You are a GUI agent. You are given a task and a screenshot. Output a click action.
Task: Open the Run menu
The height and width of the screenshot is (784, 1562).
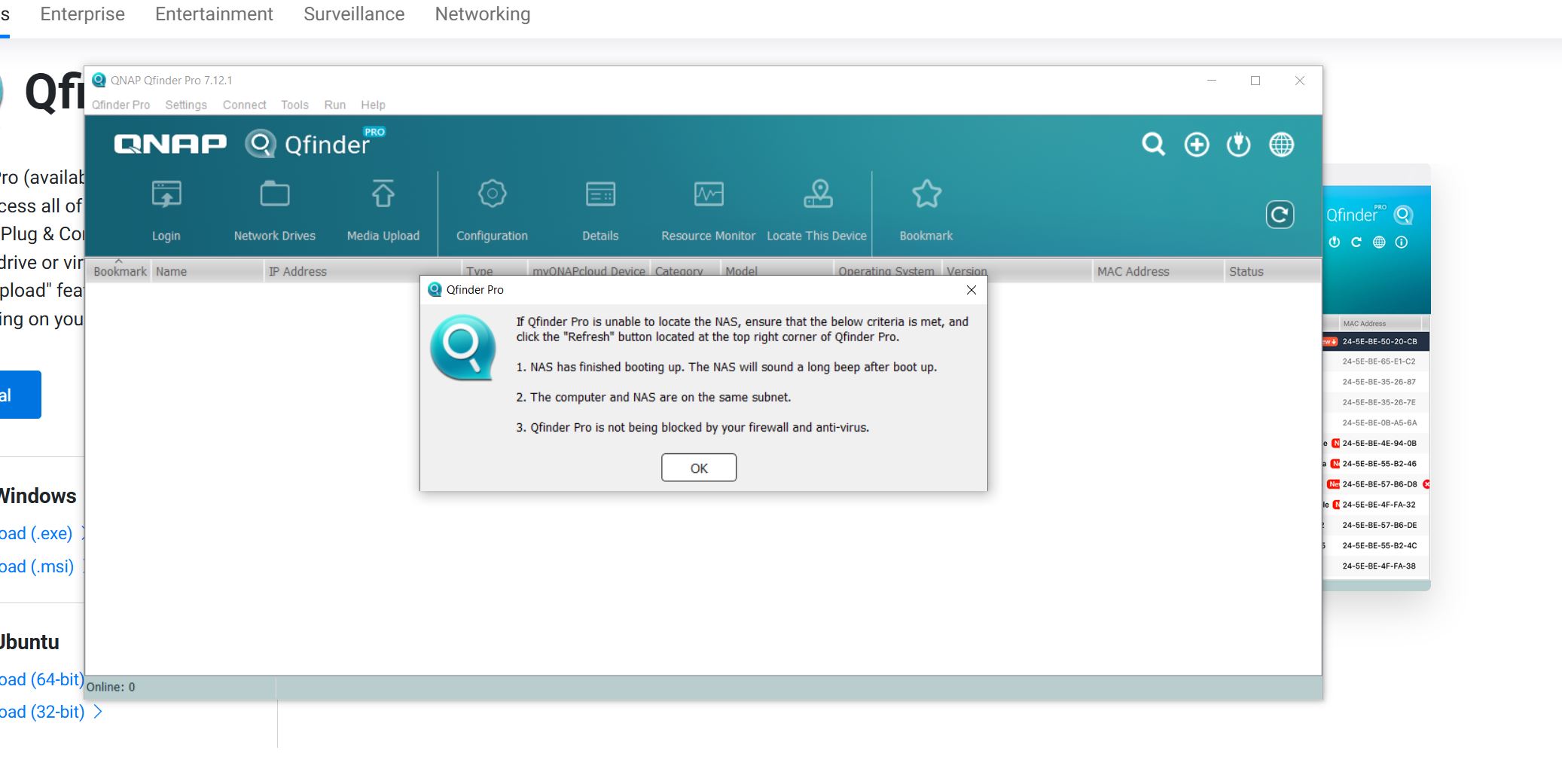pyautogui.click(x=335, y=105)
